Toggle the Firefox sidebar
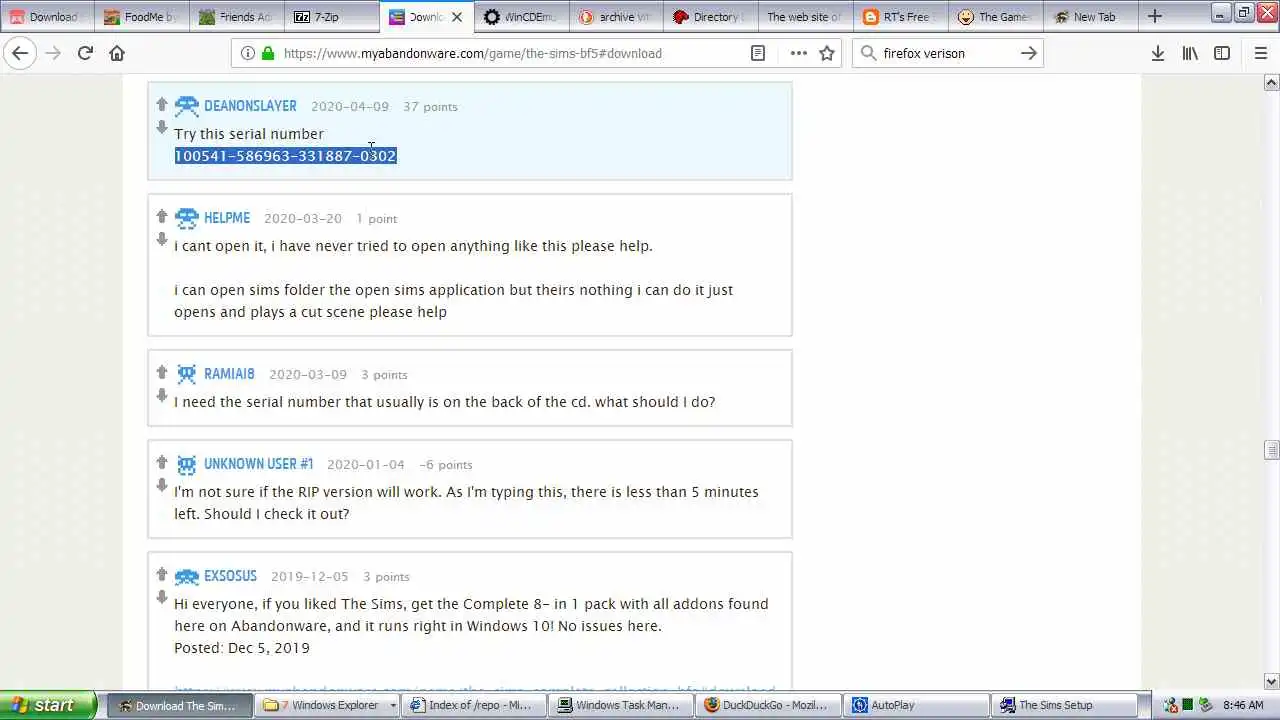Viewport: 1280px width, 720px height. point(1222,53)
